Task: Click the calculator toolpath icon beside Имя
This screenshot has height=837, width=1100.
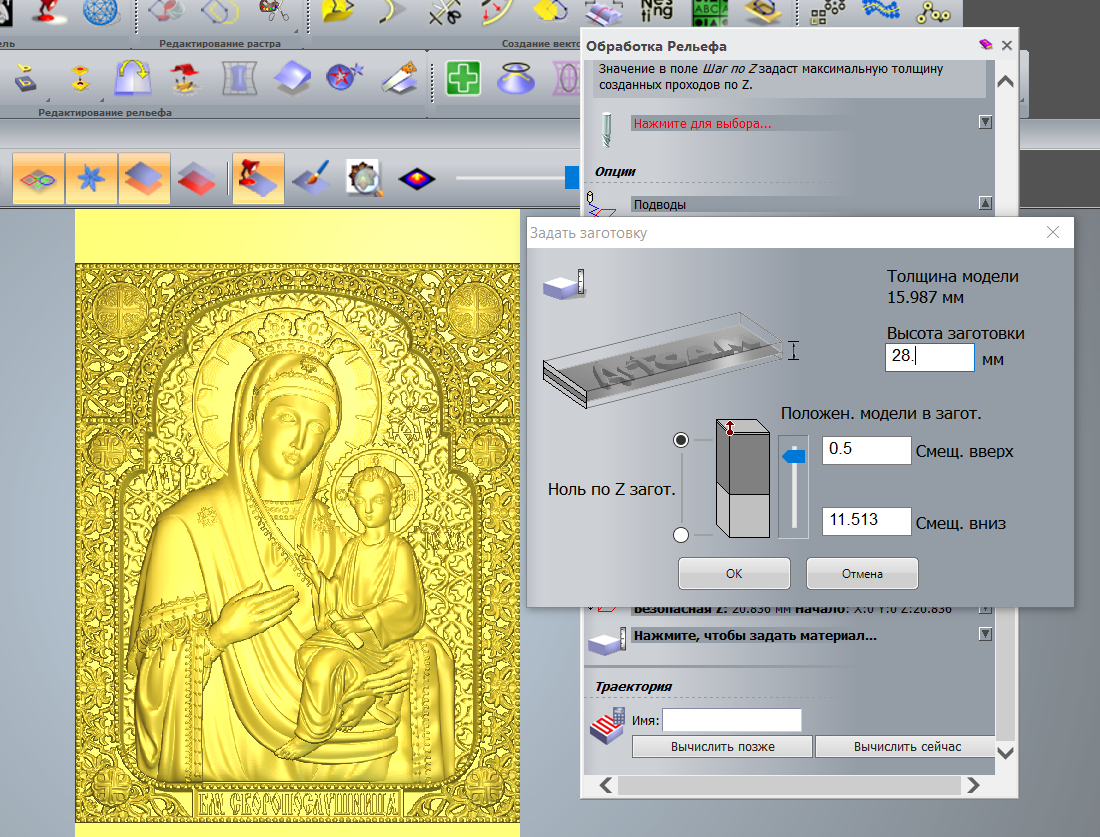Action: point(608,726)
